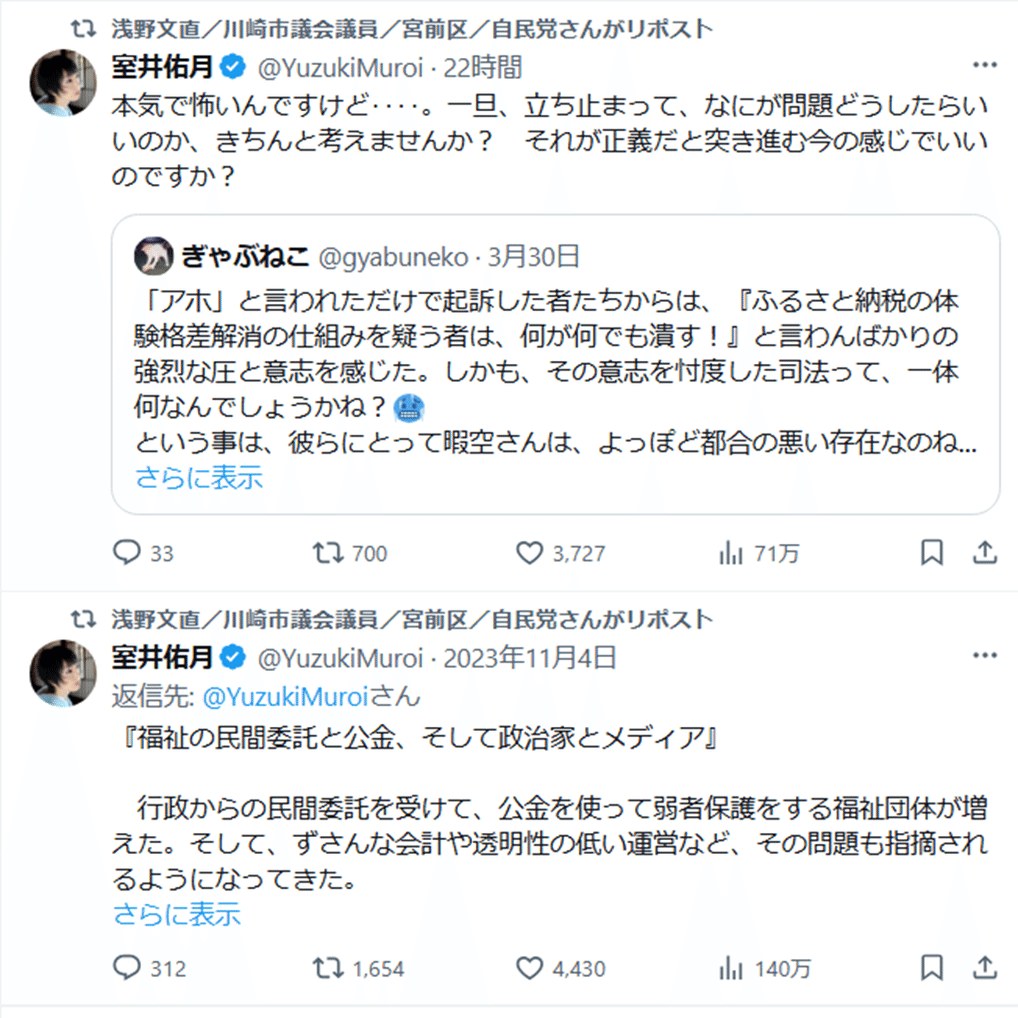Open ぎゃぶねこ quoted post profile avatar
Screen dimensions: 1018x1018
point(153,257)
